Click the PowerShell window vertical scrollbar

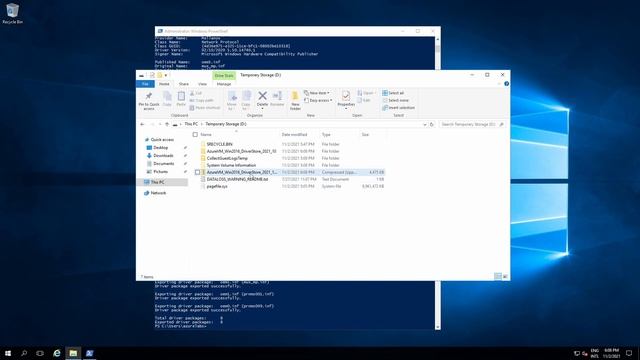coord(438,49)
